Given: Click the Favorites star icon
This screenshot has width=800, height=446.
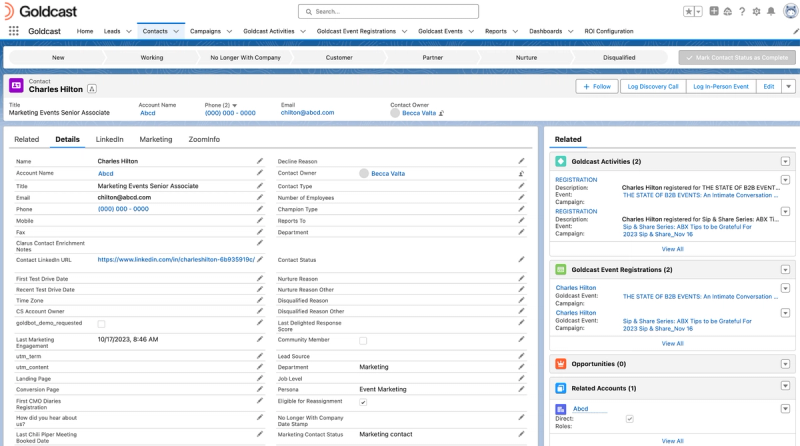Looking at the screenshot, I should click(x=689, y=11).
